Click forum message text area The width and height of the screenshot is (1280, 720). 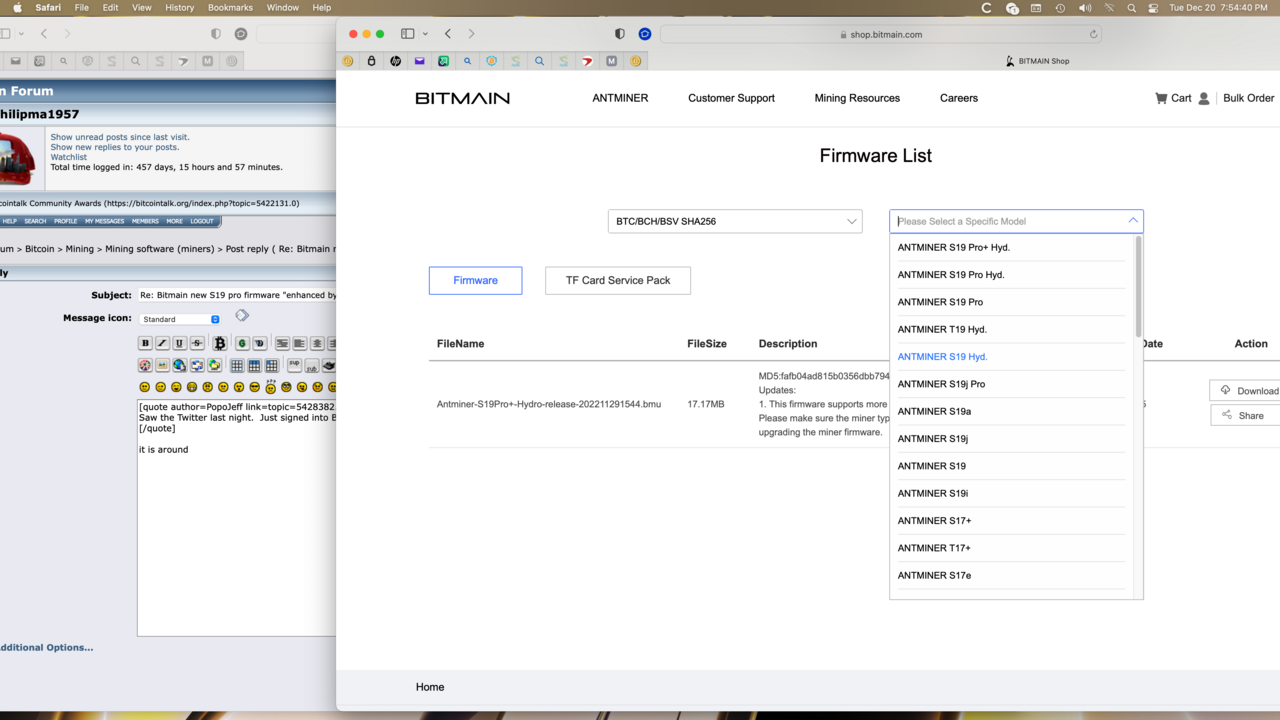(x=237, y=518)
